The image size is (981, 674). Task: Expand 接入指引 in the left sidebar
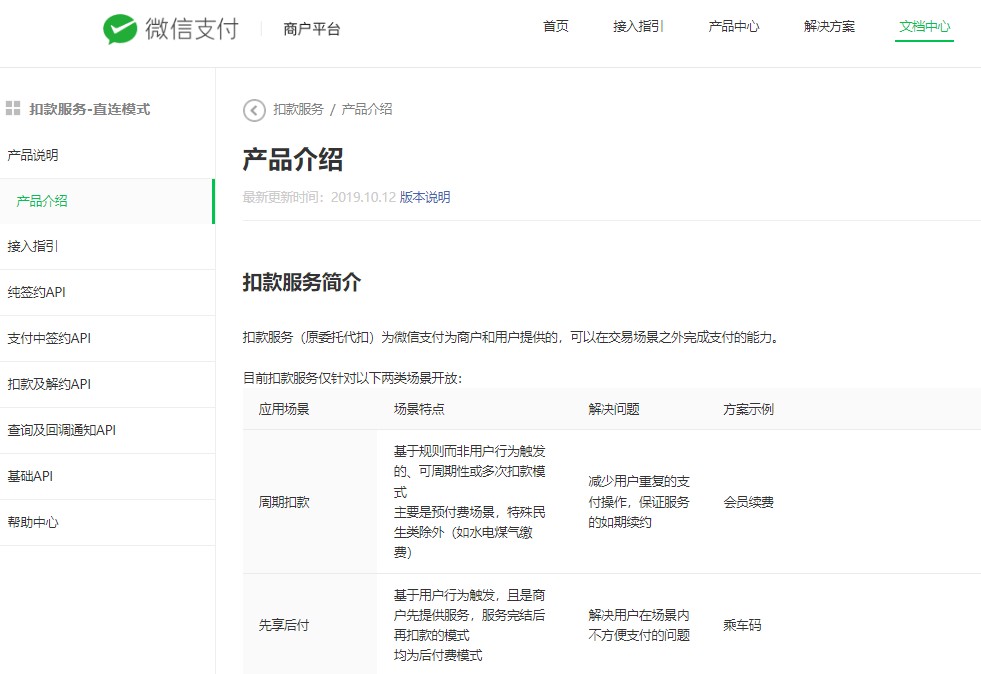pos(33,247)
